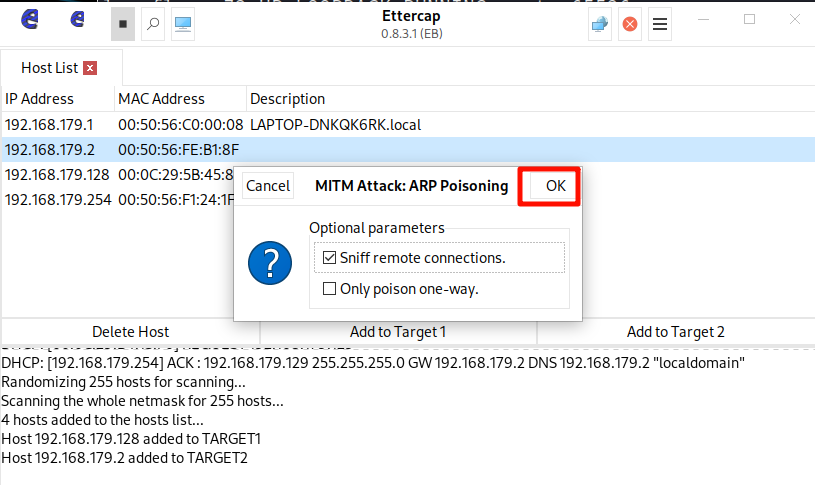Click the scan for hosts magnifier icon
Viewport: 815px width, 485px height.
(x=152, y=23)
